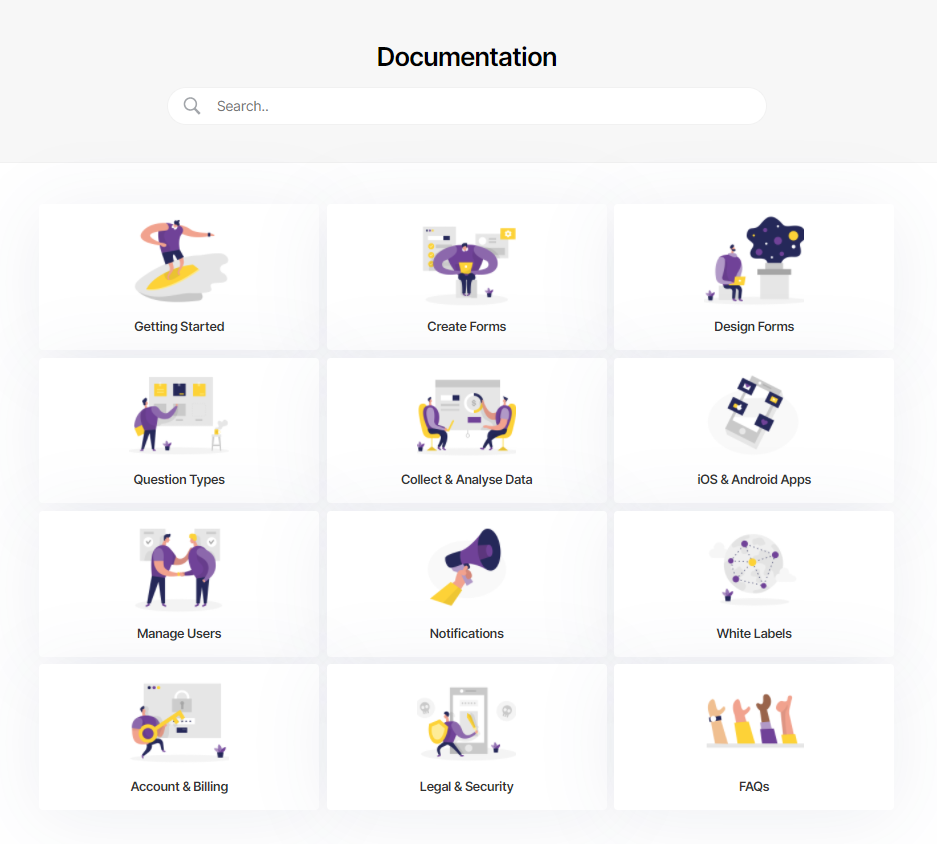Go to Collect & Analyse Data docs
The width and height of the screenshot is (937, 848).
pos(467,480)
